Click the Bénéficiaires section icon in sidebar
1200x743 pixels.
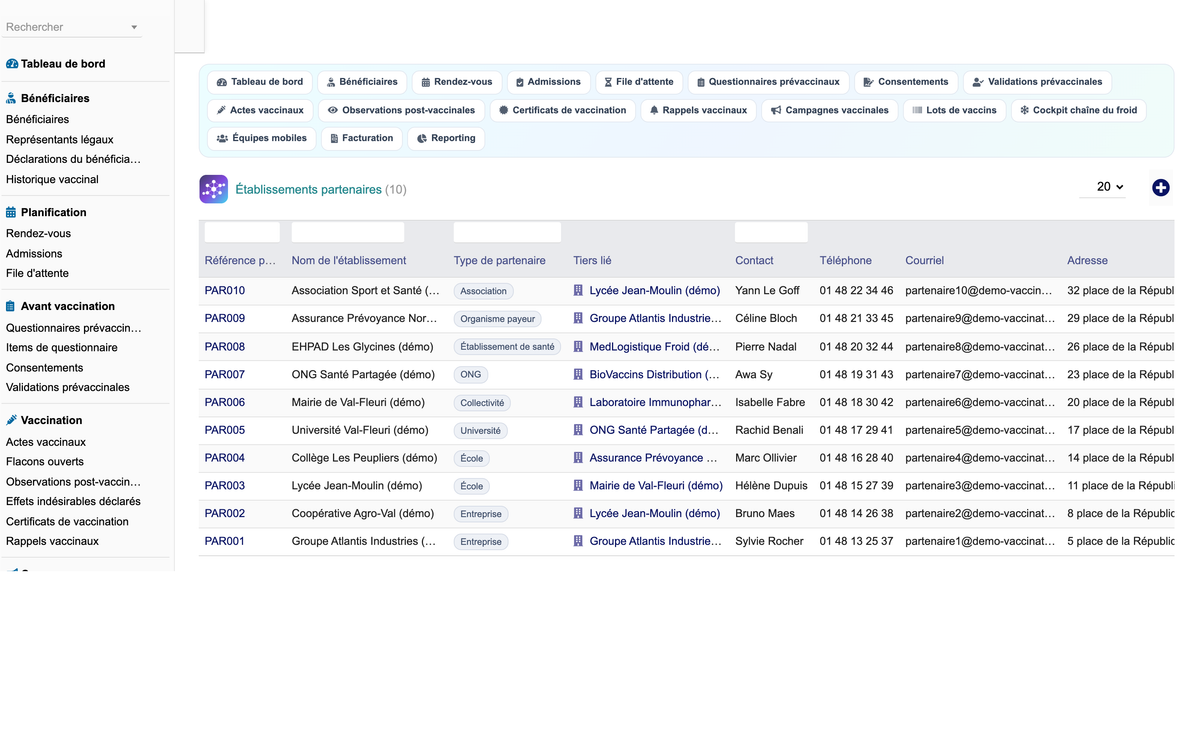[x=12, y=98]
